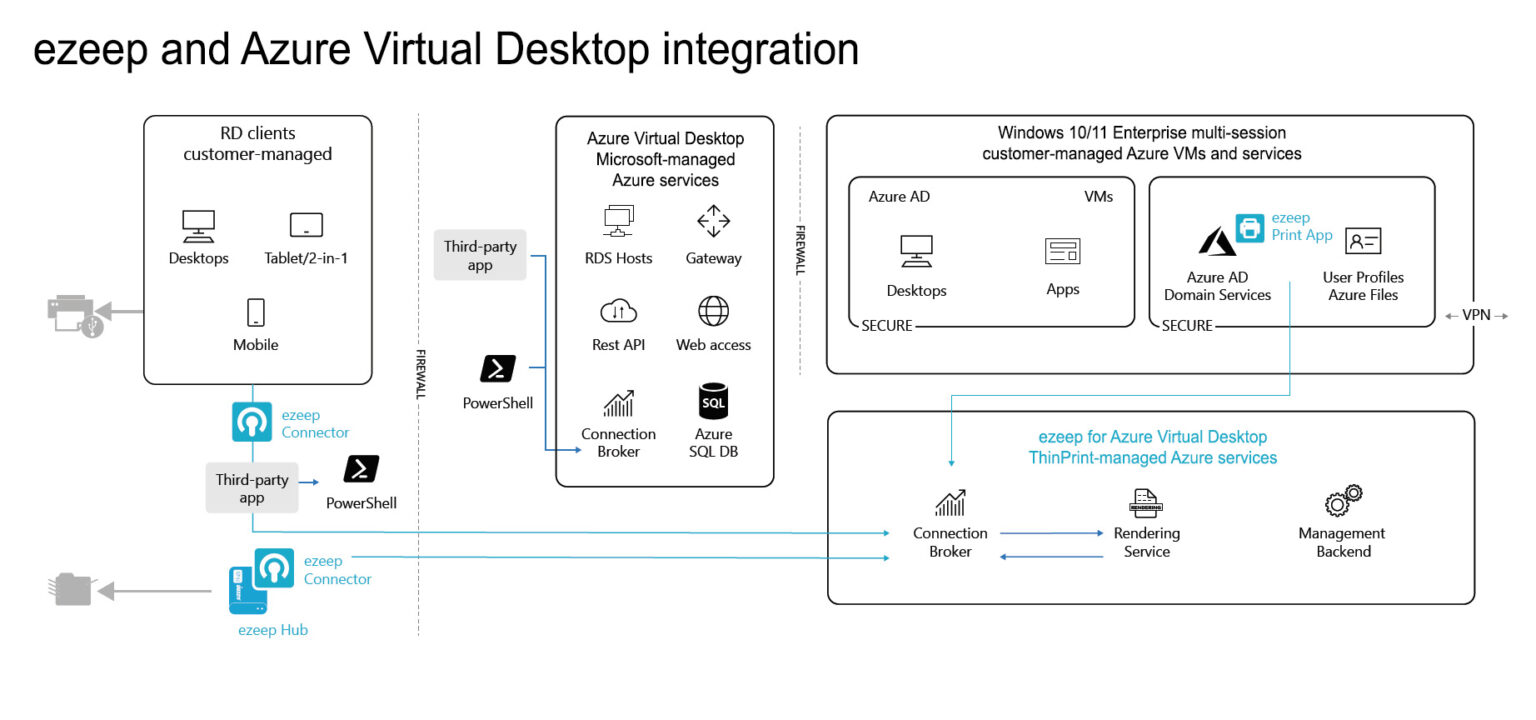Click the ezeep Print App printer icon
Image resolution: width=1536 pixels, height=720 pixels.
coord(1250,228)
